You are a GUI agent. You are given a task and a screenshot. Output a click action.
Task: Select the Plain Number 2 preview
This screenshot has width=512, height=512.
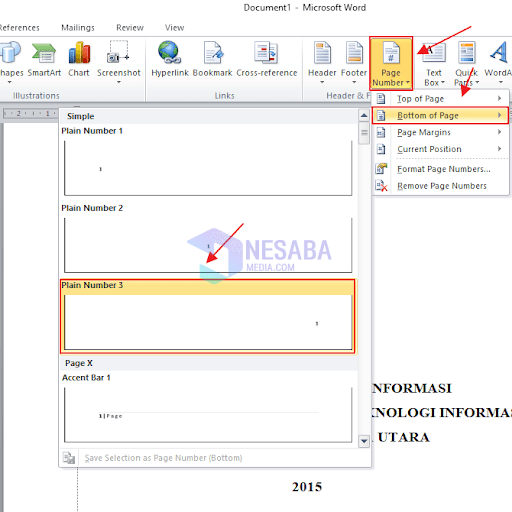[x=208, y=245]
